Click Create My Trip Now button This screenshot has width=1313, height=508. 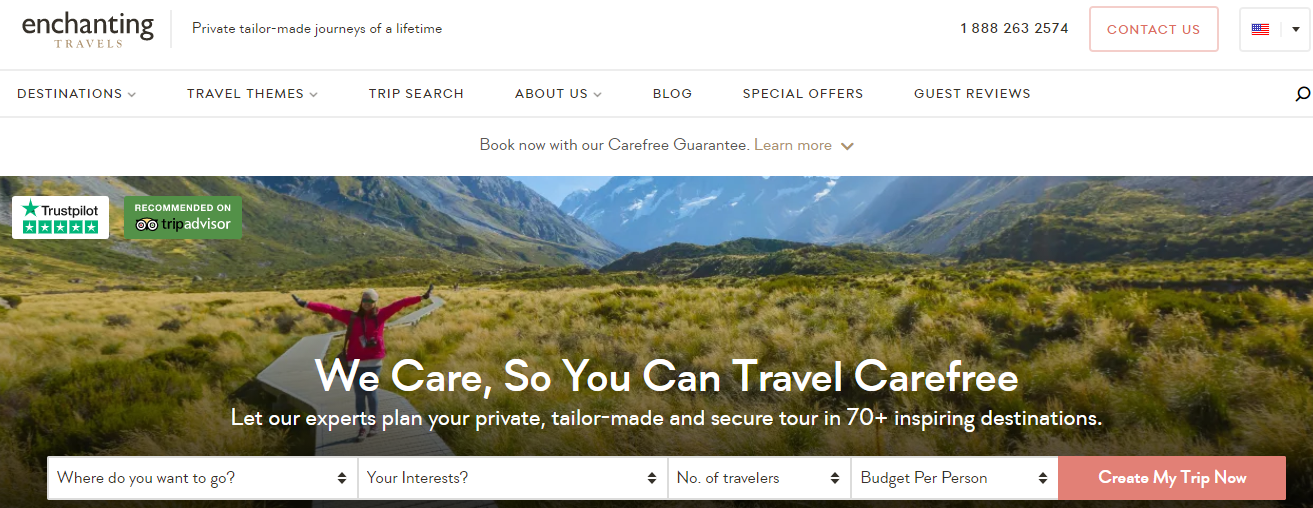[1172, 478]
